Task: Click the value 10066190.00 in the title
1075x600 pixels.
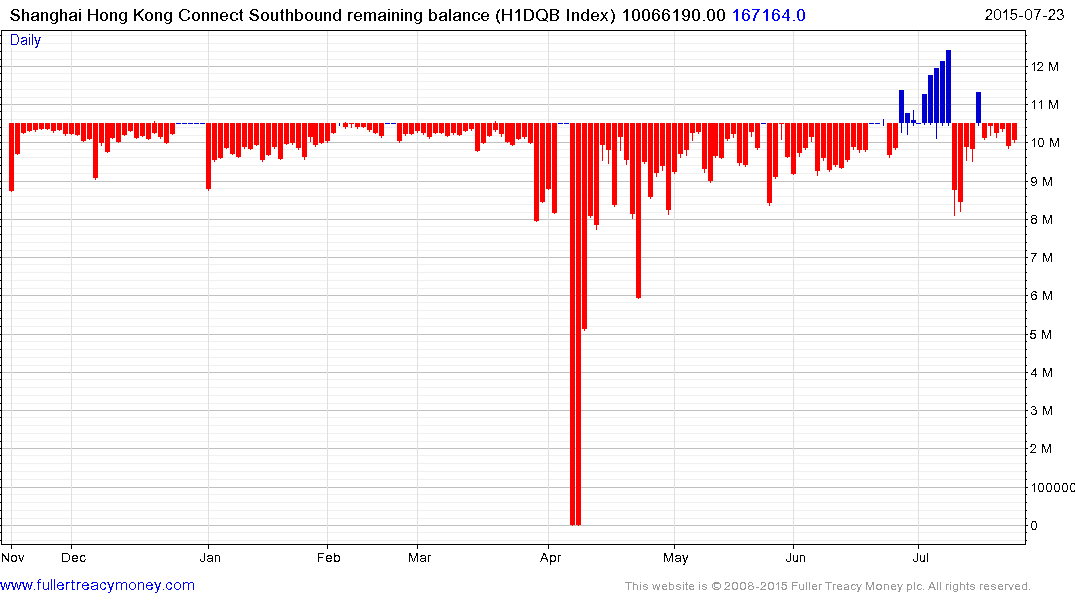Action: 673,15
